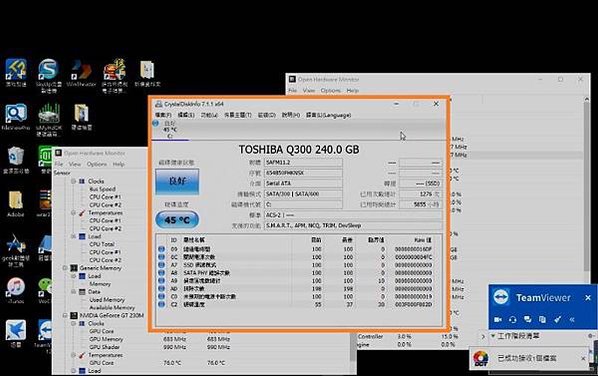Click the TeamViewer file transfer icon
Viewport: 598px width, 376px height.
(x=542, y=319)
